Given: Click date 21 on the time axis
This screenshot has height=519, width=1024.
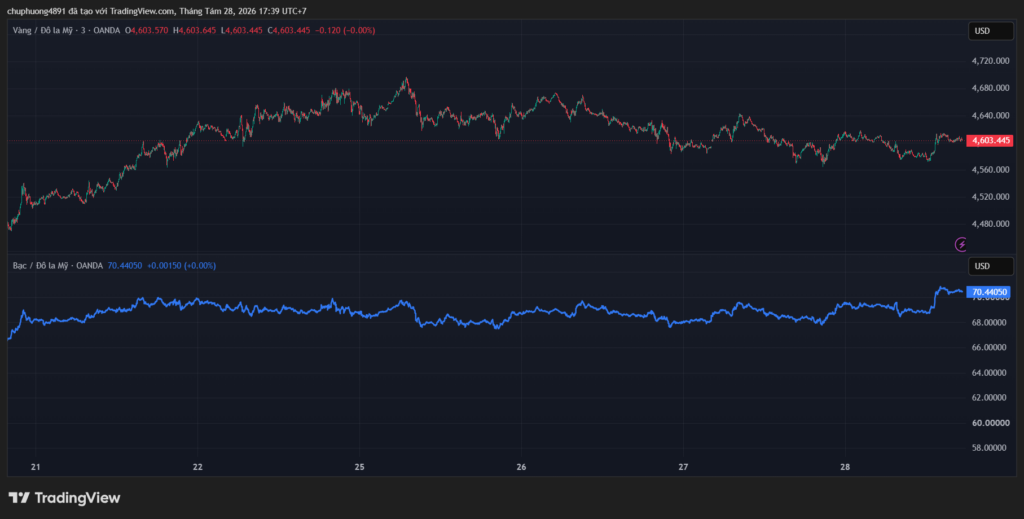Looking at the screenshot, I should click(36, 467).
